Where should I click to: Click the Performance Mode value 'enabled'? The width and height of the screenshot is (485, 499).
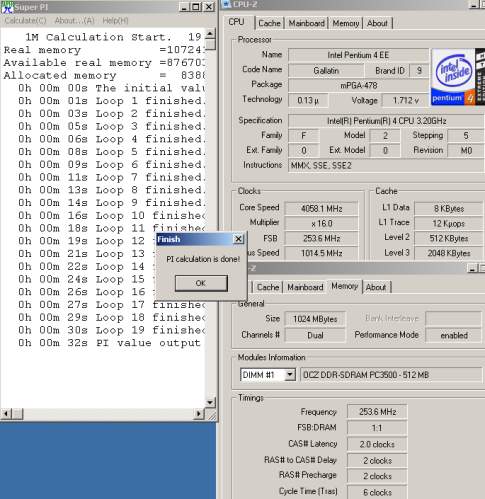pyautogui.click(x=454, y=335)
